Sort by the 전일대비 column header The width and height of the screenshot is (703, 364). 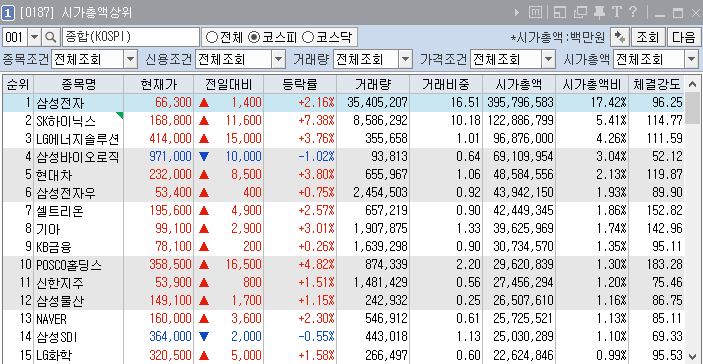pos(229,84)
